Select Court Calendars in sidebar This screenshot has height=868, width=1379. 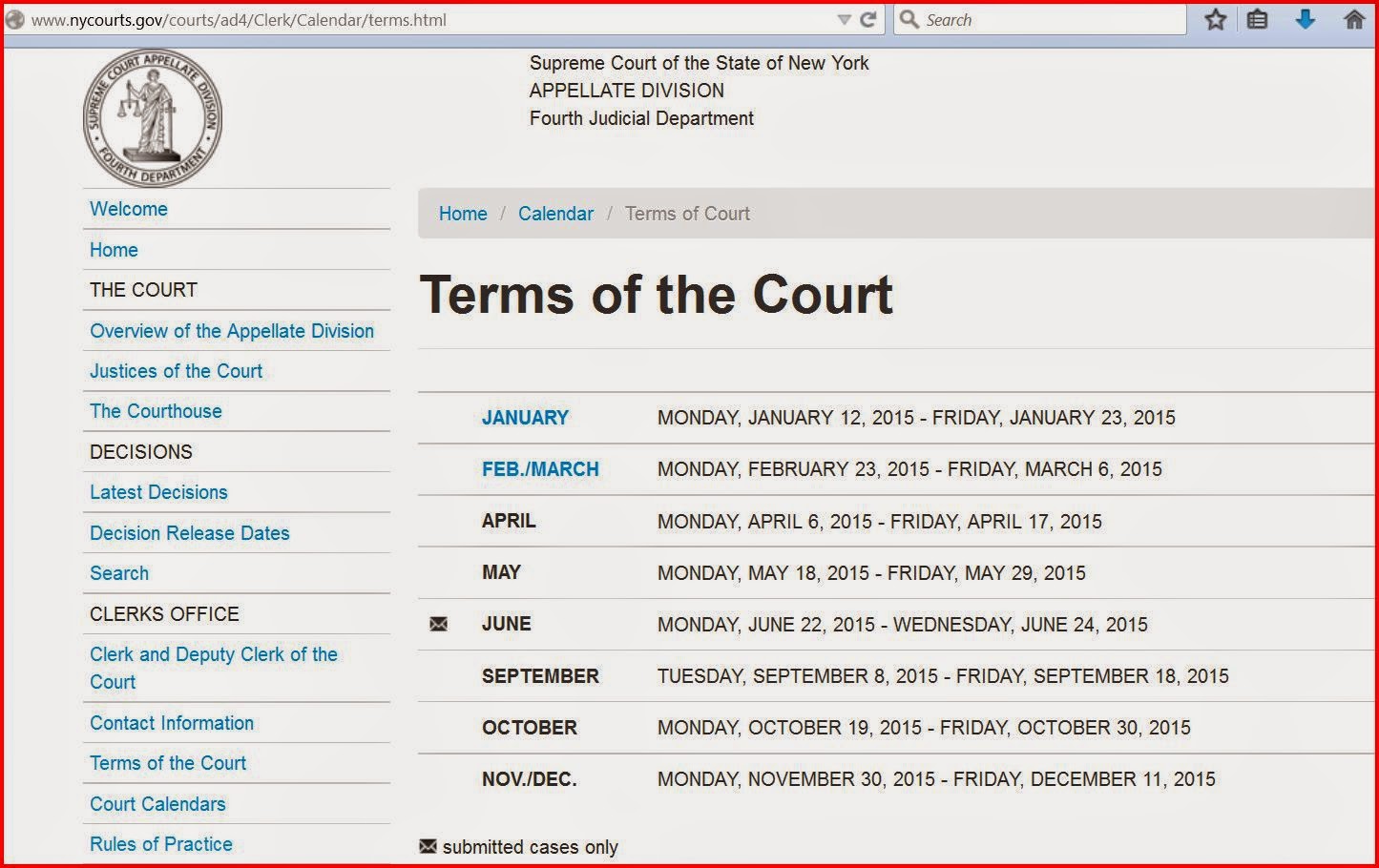point(157,804)
